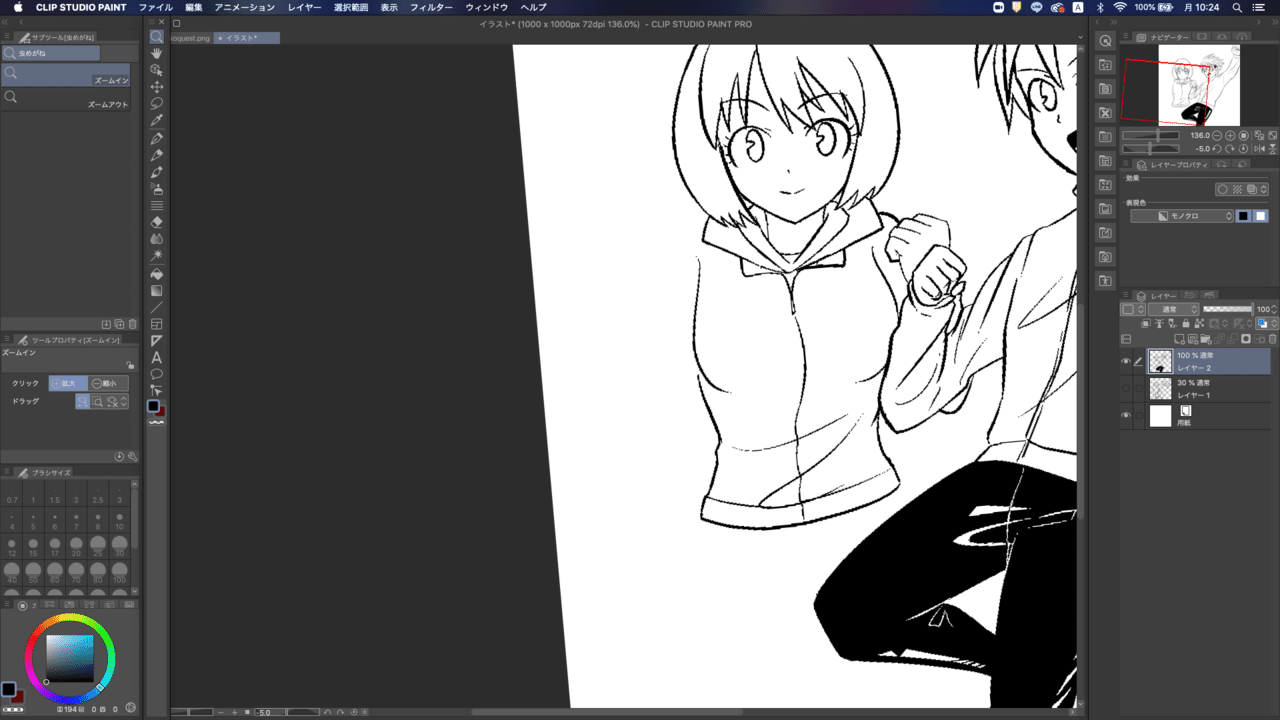Select the Gradient tool
This screenshot has width=1280, height=720.
tap(156, 290)
